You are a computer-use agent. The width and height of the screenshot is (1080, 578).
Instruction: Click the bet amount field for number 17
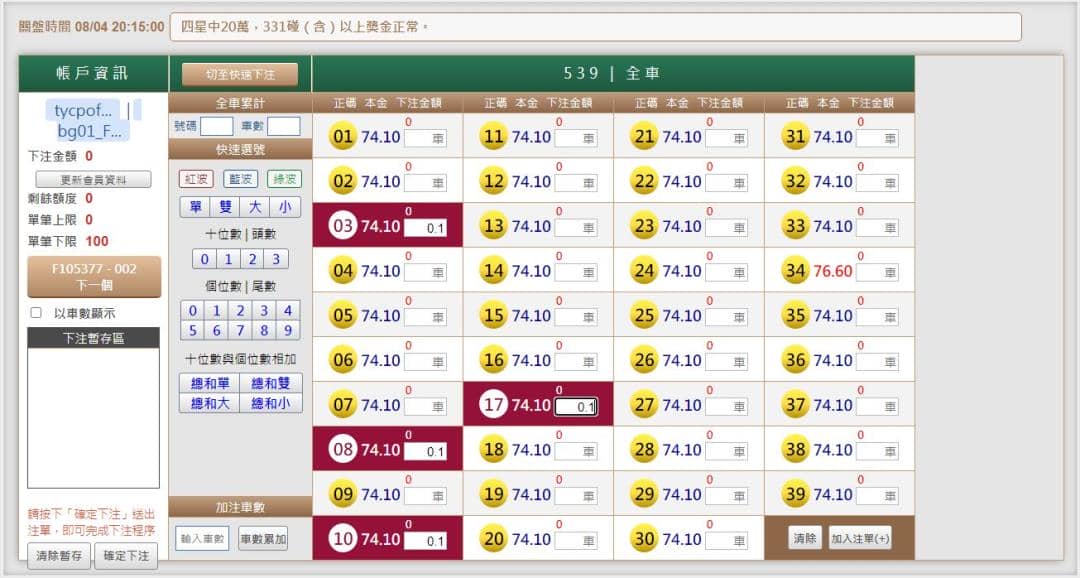click(575, 406)
